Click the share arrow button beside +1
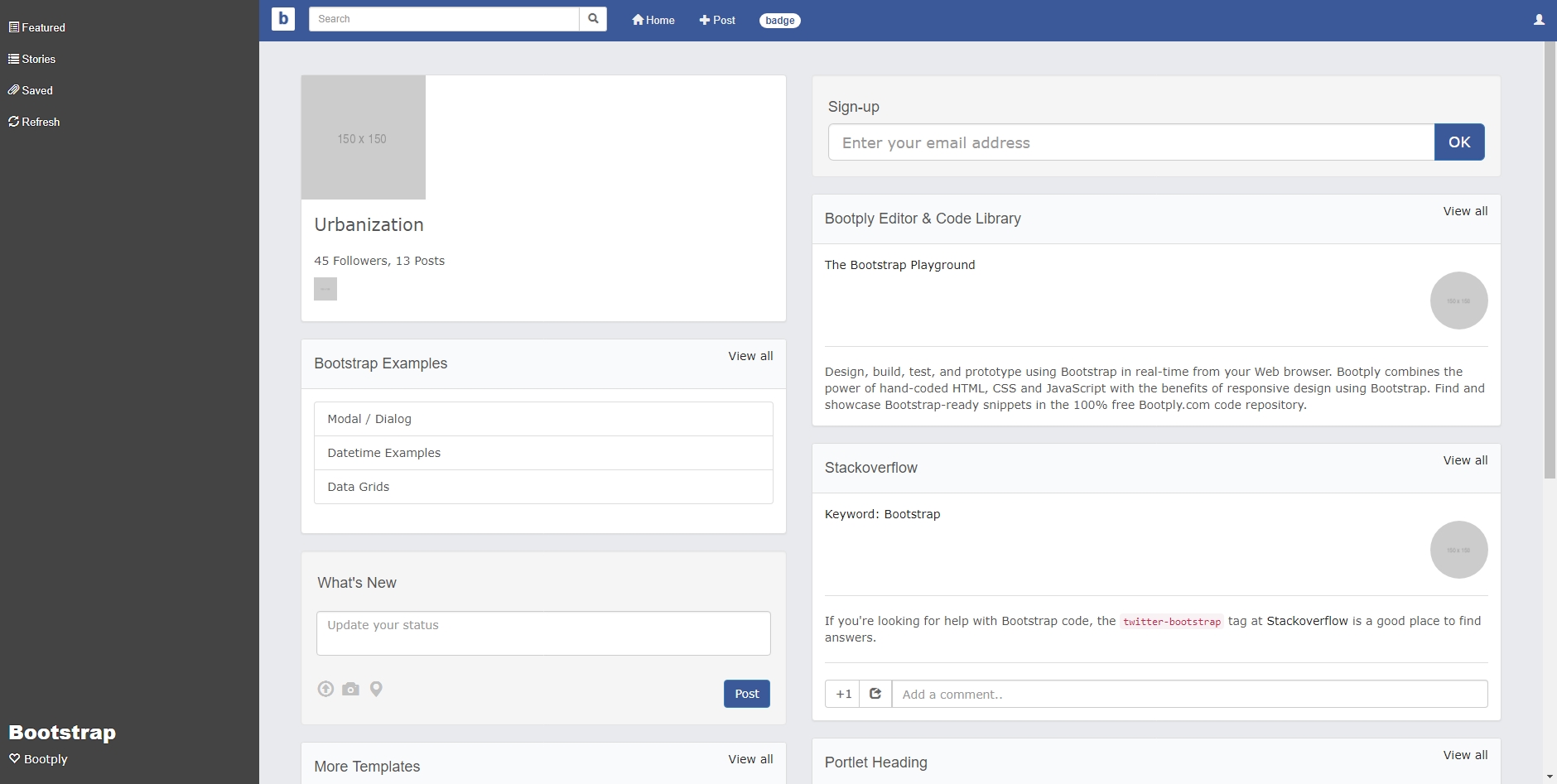Screen dimensions: 1557x784 (x=875, y=694)
